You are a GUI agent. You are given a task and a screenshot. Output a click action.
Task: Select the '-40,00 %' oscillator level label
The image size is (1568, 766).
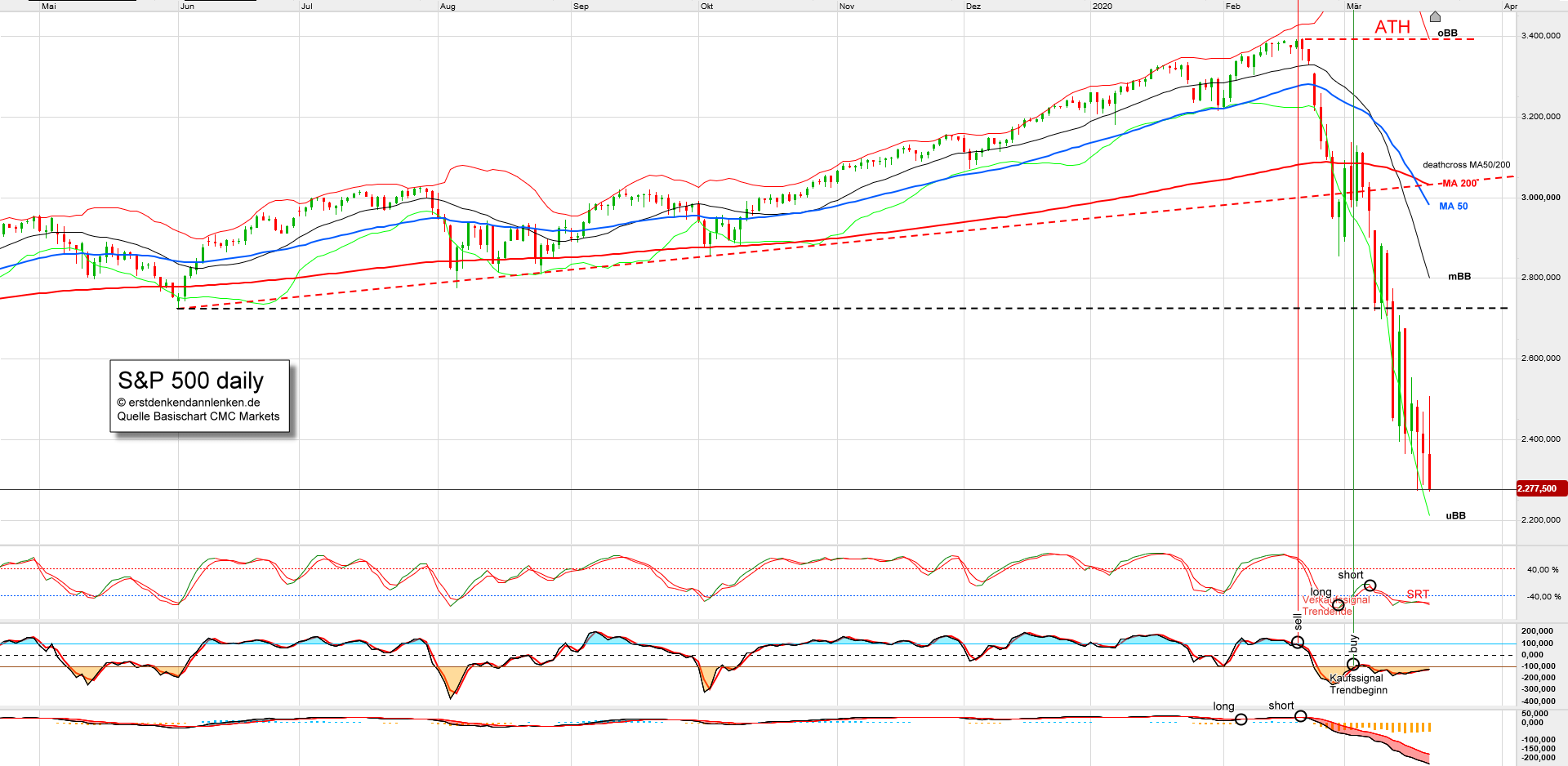tap(1542, 597)
